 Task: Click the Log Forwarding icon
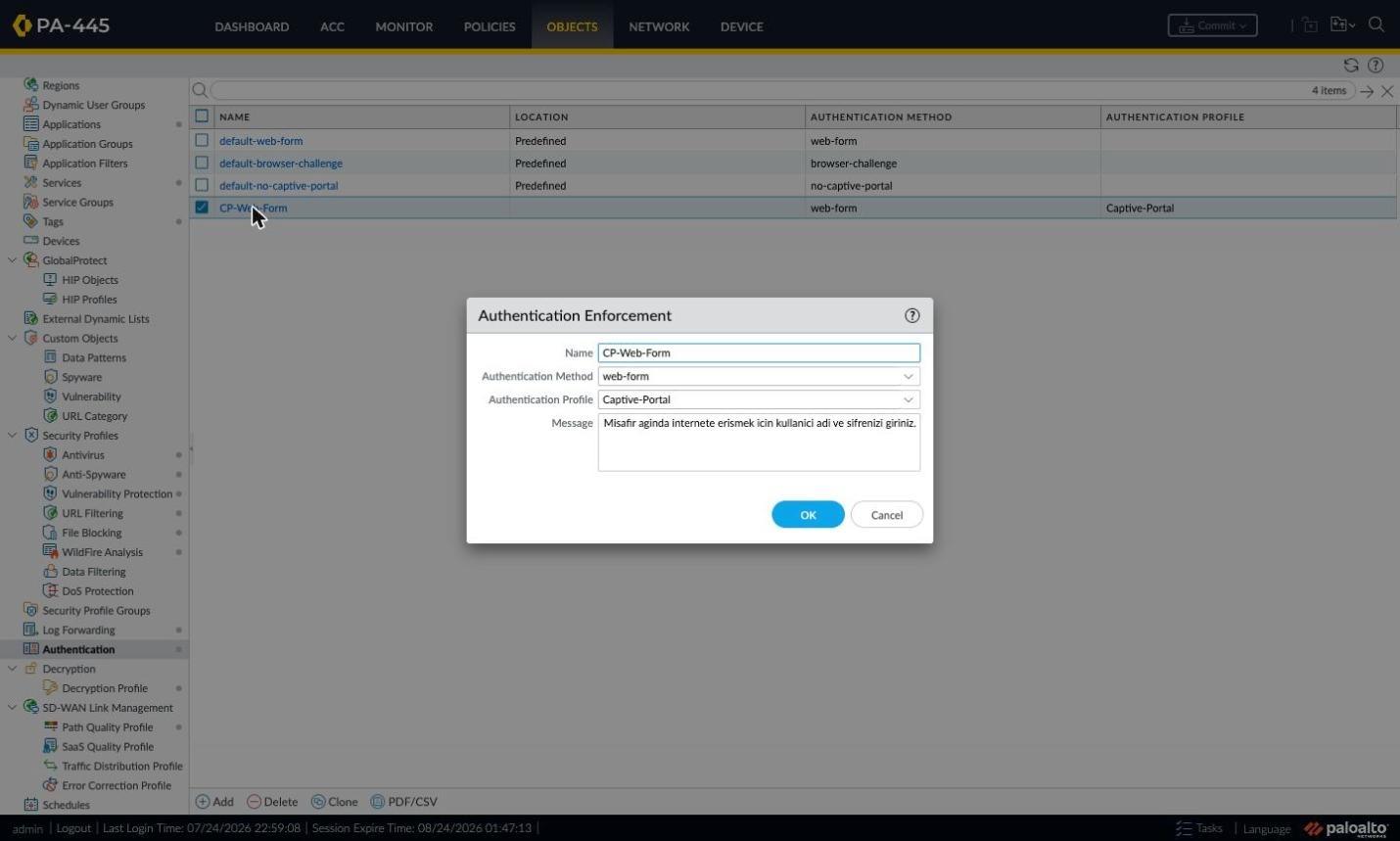pyautogui.click(x=31, y=630)
